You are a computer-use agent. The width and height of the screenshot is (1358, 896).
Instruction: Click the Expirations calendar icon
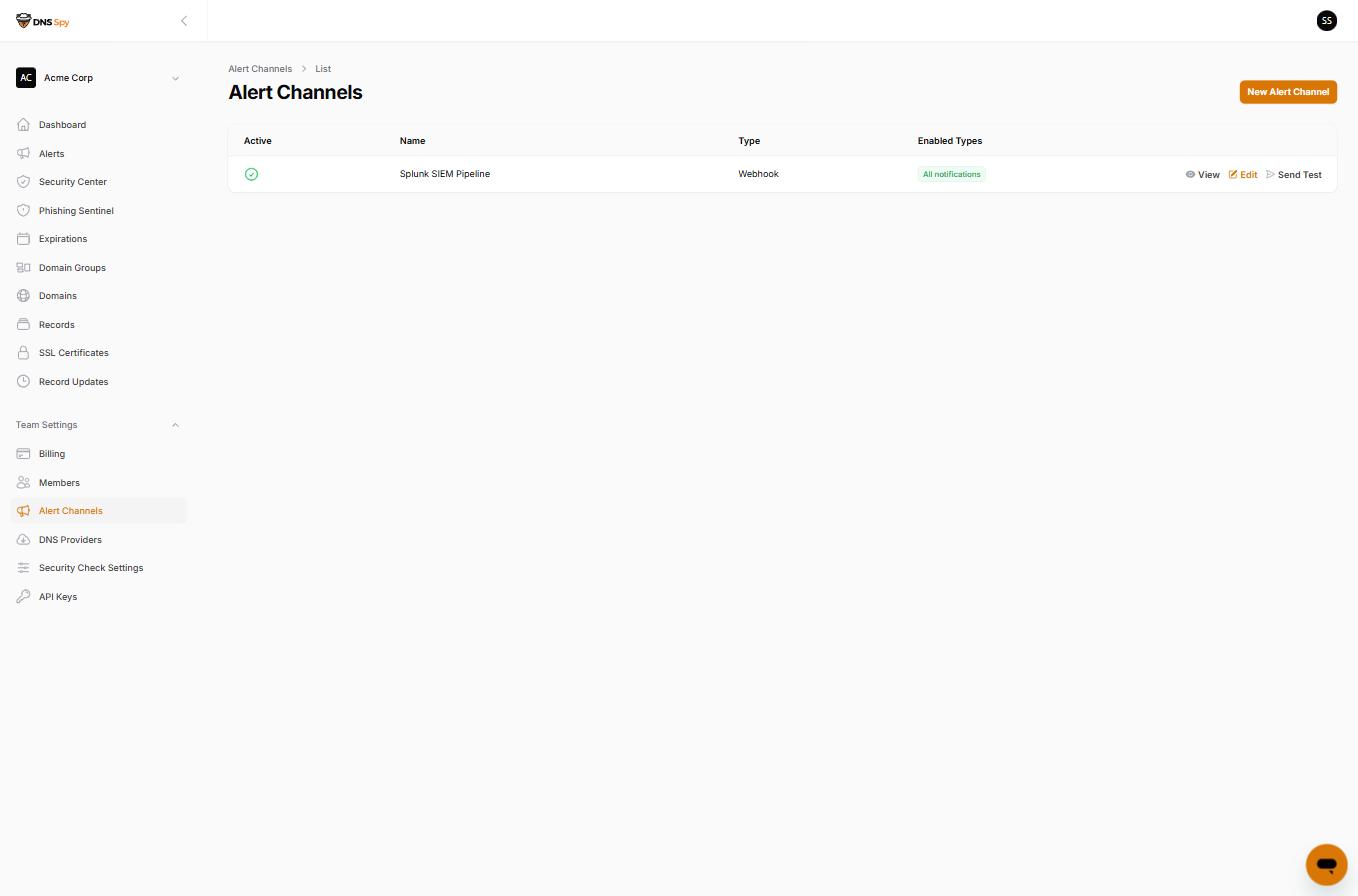[23, 239]
